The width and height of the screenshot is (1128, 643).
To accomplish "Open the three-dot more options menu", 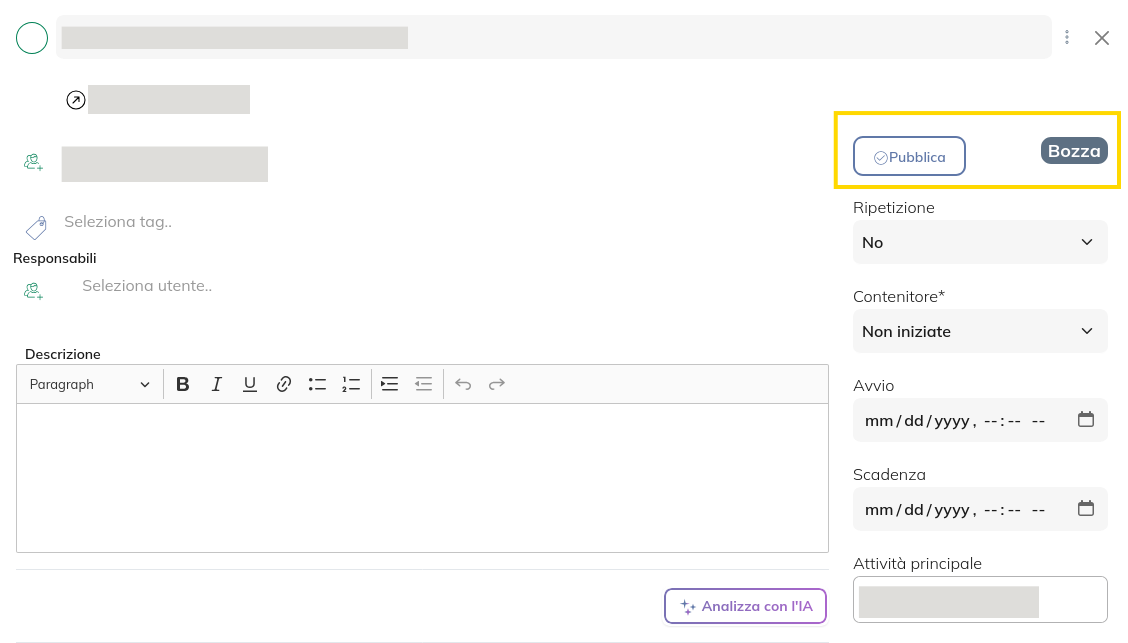I will tap(1067, 38).
